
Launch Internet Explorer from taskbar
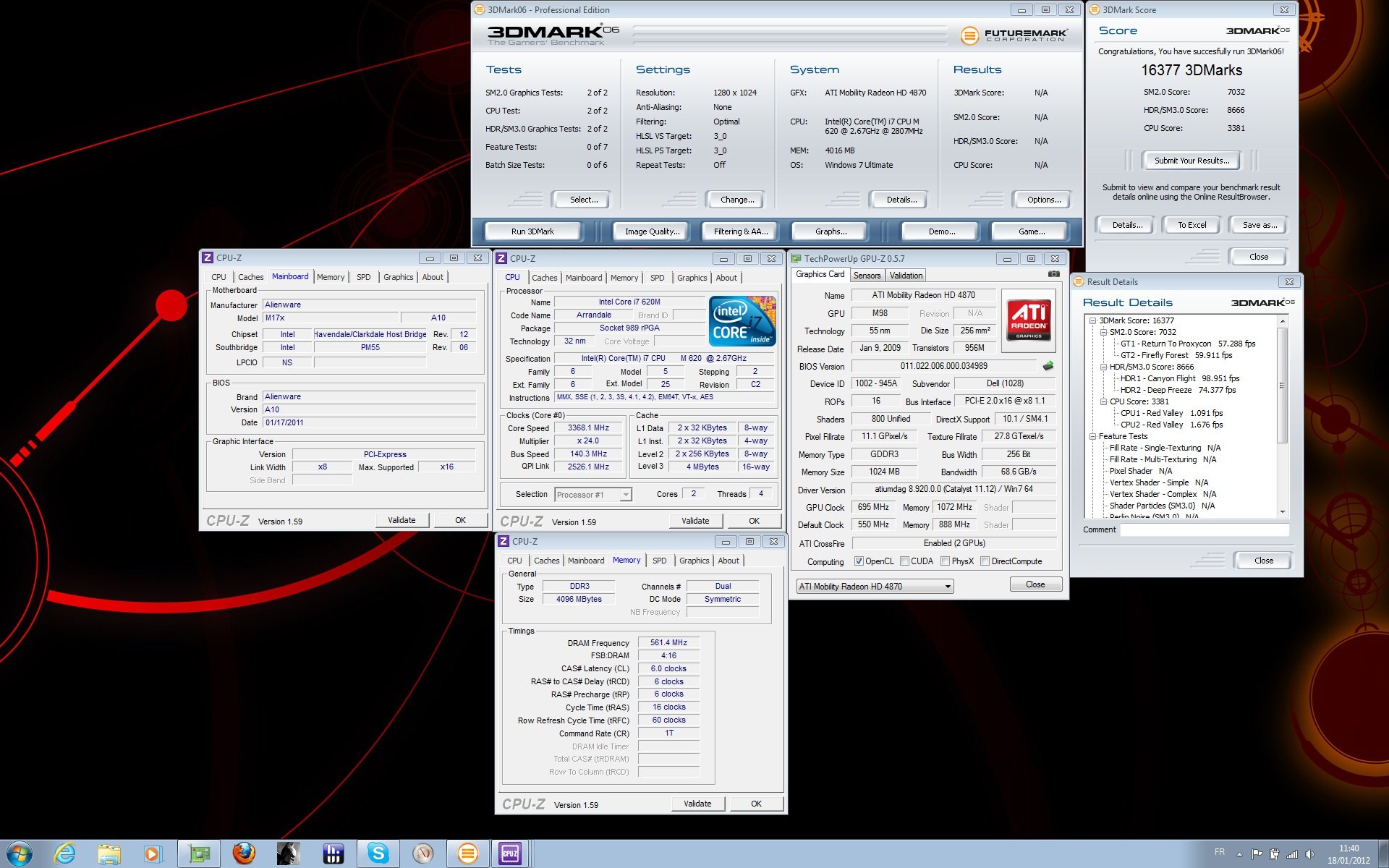point(65,854)
